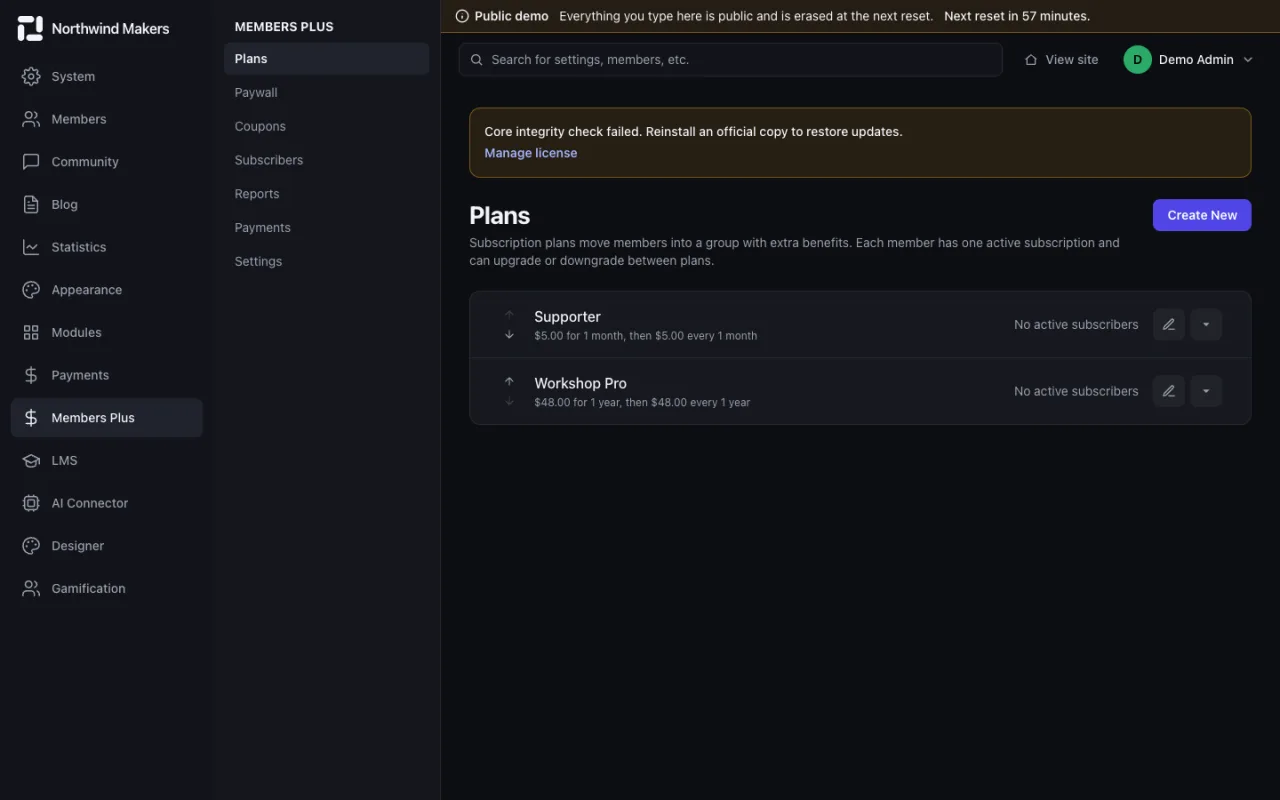Viewport: 1280px width, 800px height.
Task: Open the Subscribers section
Action: (326, 160)
